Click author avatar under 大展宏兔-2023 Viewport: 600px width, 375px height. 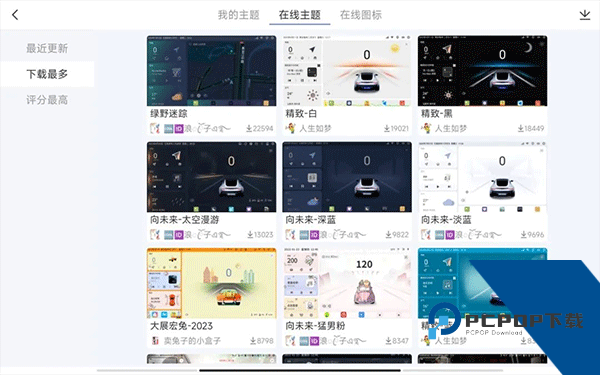coord(155,341)
